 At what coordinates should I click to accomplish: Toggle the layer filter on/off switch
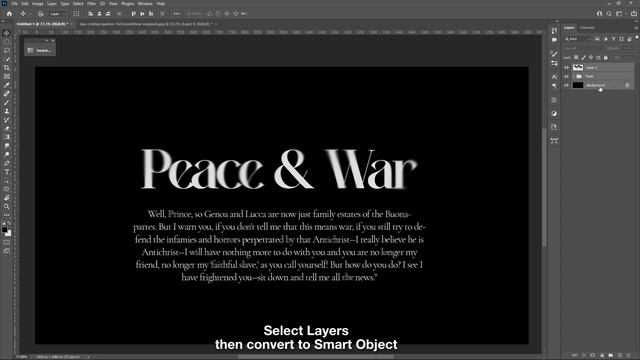pyautogui.click(x=637, y=38)
